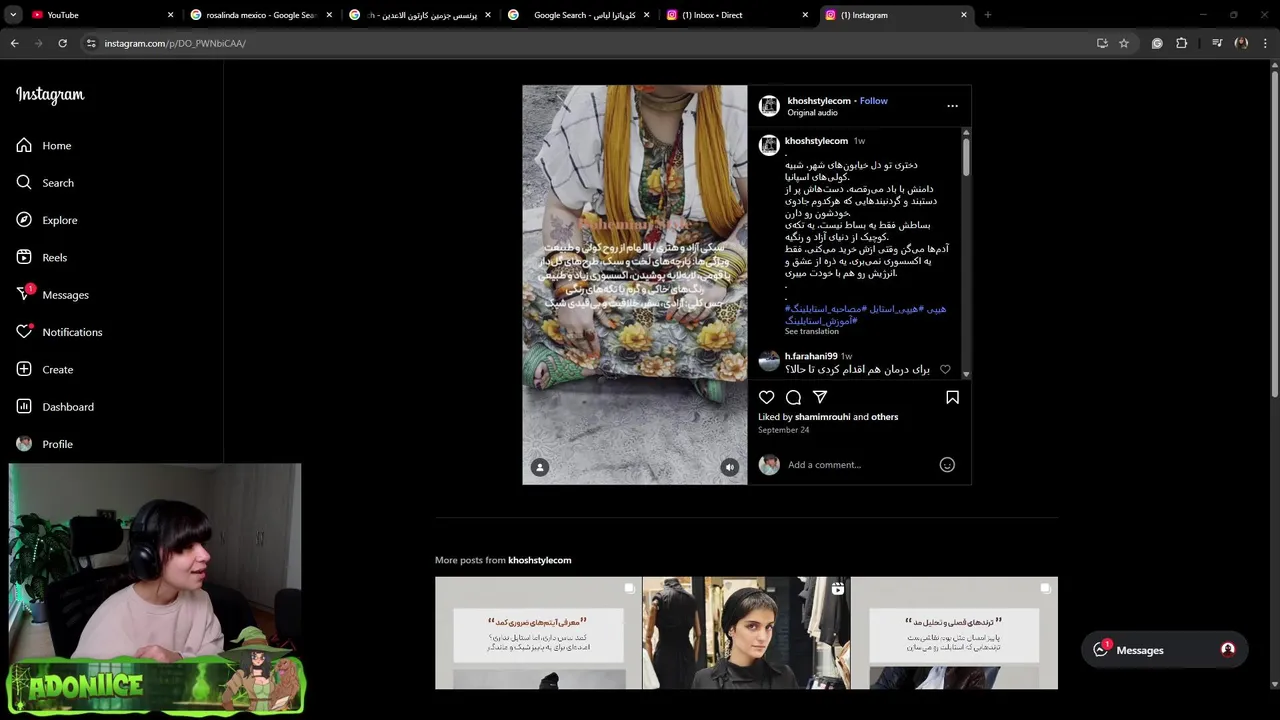Go back in browser

pos(14,43)
